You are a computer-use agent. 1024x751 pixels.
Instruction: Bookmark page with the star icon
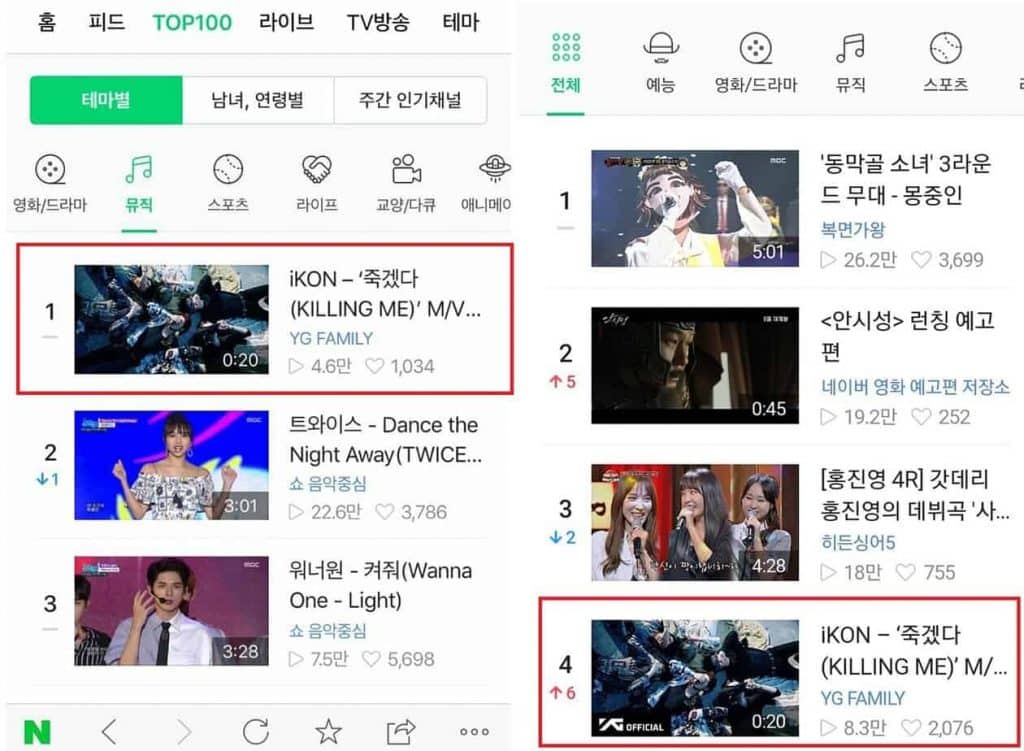pos(328,731)
